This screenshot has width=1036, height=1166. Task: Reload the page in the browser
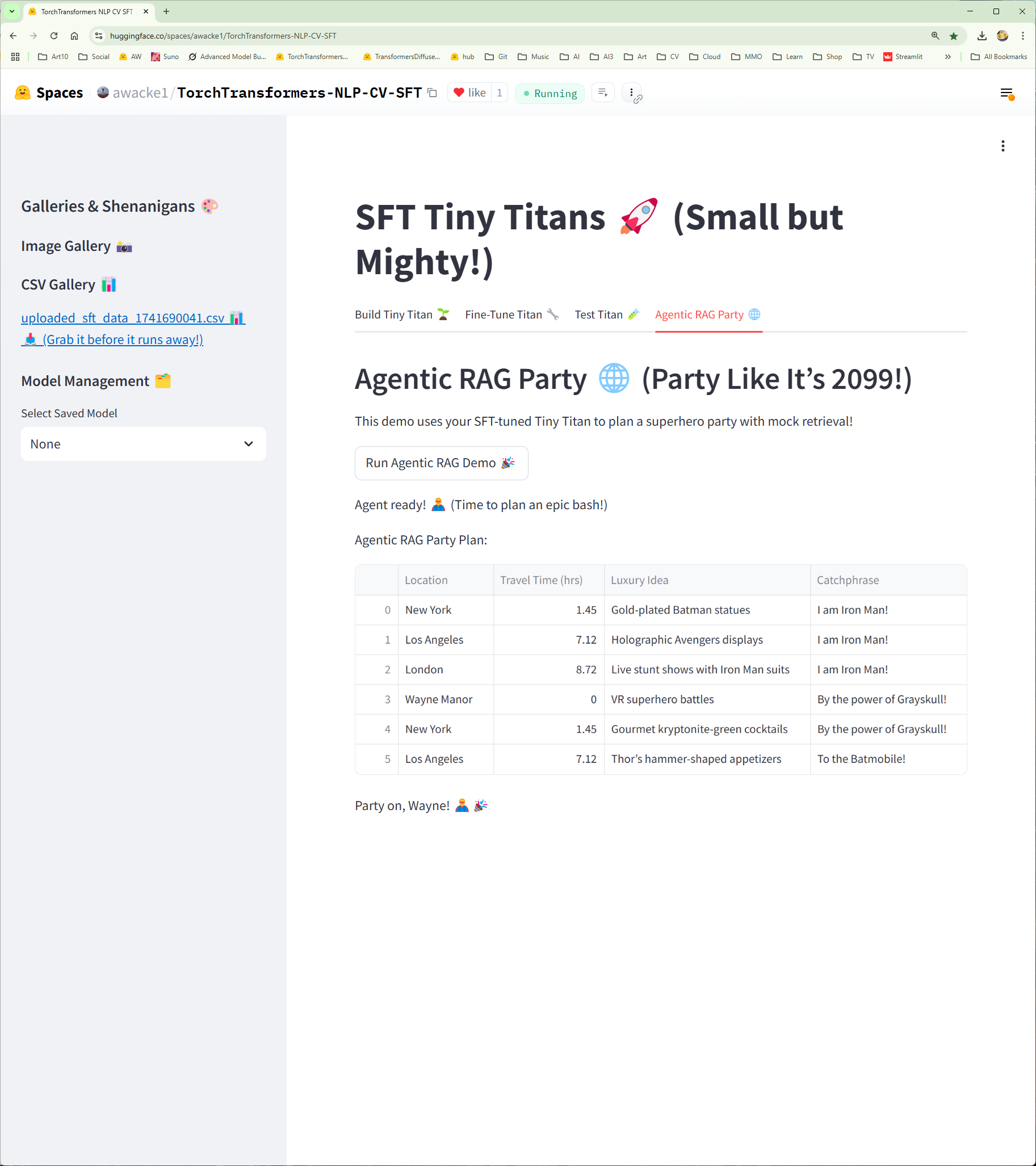pyautogui.click(x=53, y=36)
